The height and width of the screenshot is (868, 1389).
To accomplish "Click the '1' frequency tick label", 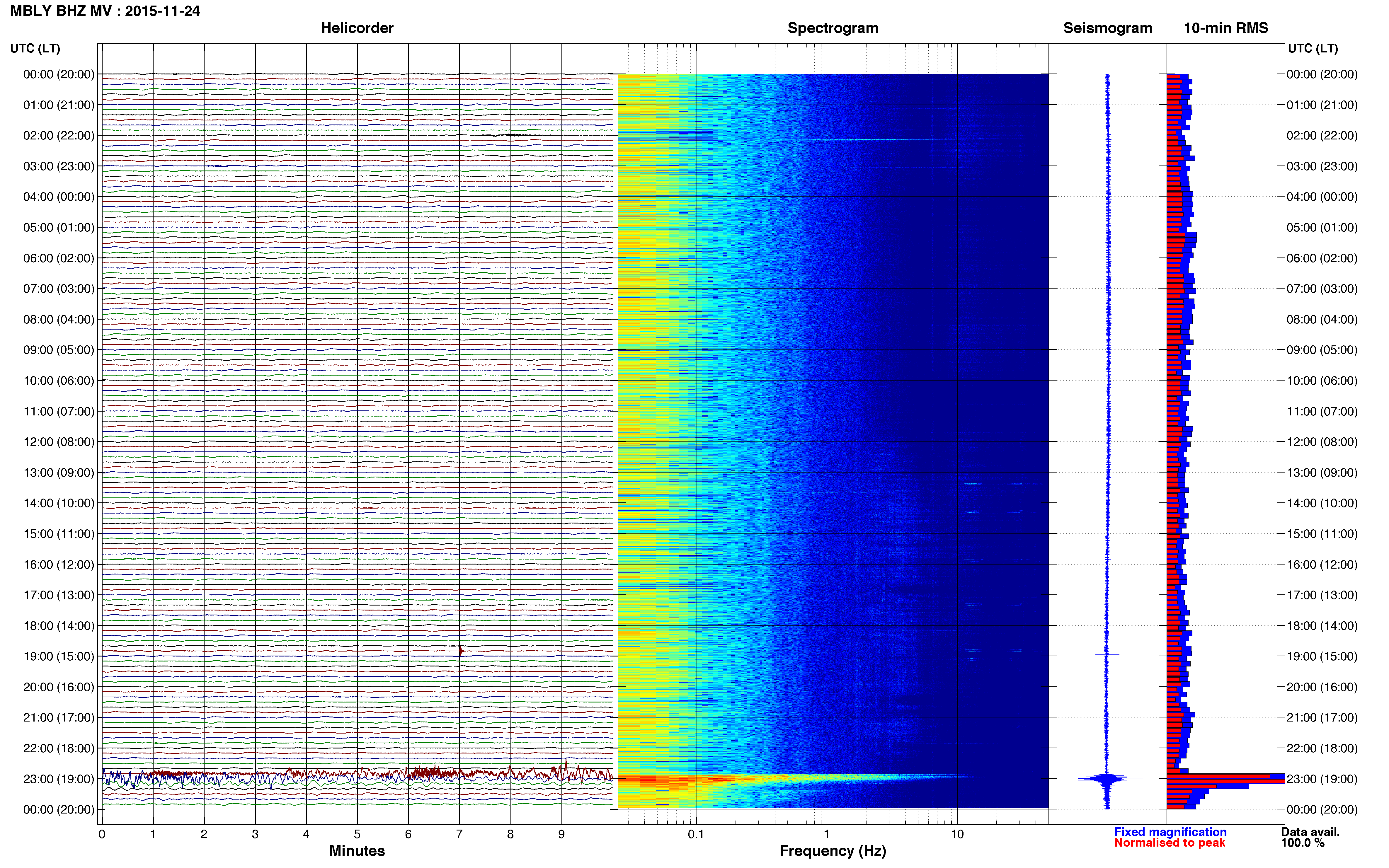I will tap(826, 834).
